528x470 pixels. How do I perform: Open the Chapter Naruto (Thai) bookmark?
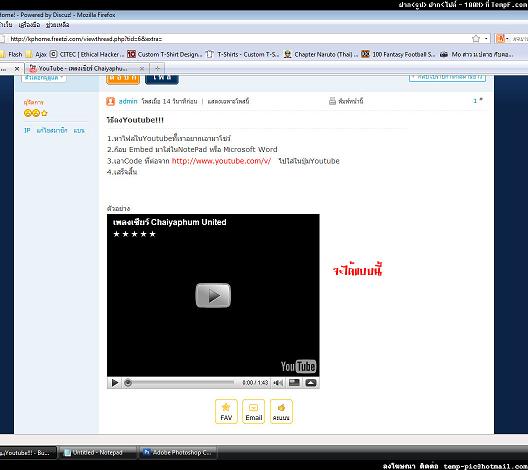click(x=321, y=54)
